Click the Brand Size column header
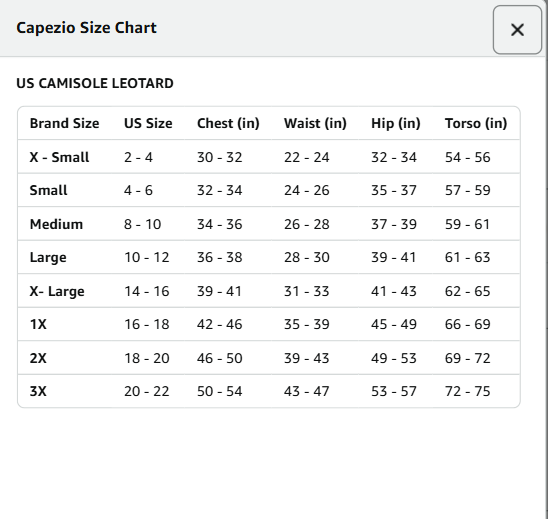The image size is (548, 519). [65, 123]
